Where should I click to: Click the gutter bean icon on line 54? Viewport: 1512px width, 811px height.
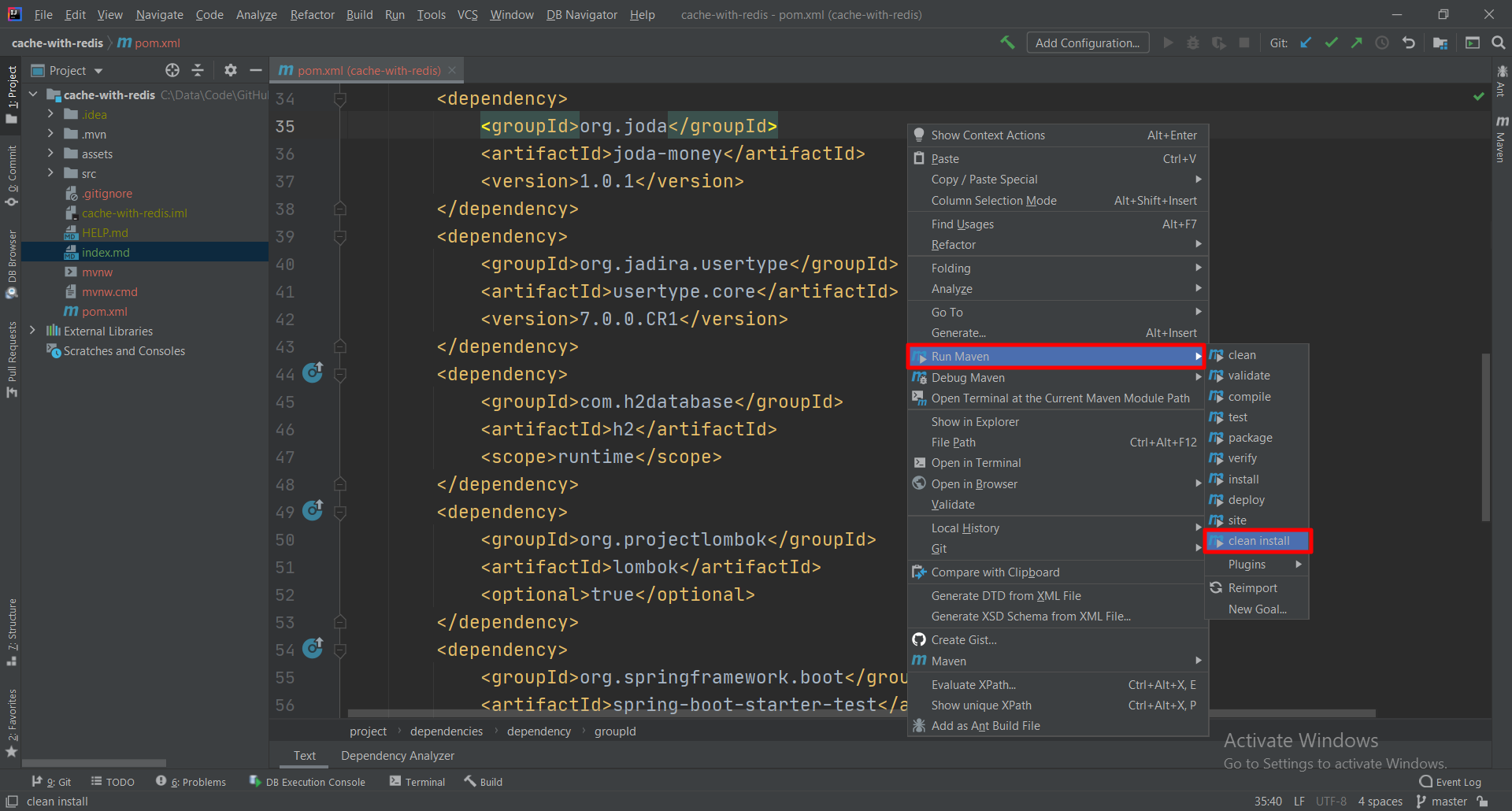pyautogui.click(x=313, y=648)
